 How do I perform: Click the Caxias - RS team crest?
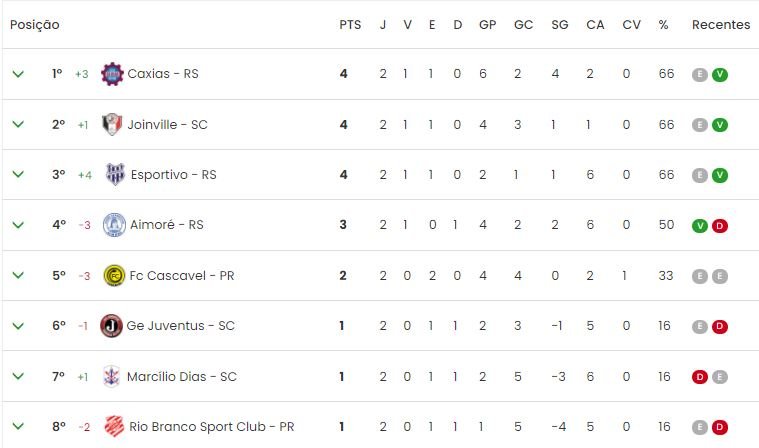click(112, 74)
